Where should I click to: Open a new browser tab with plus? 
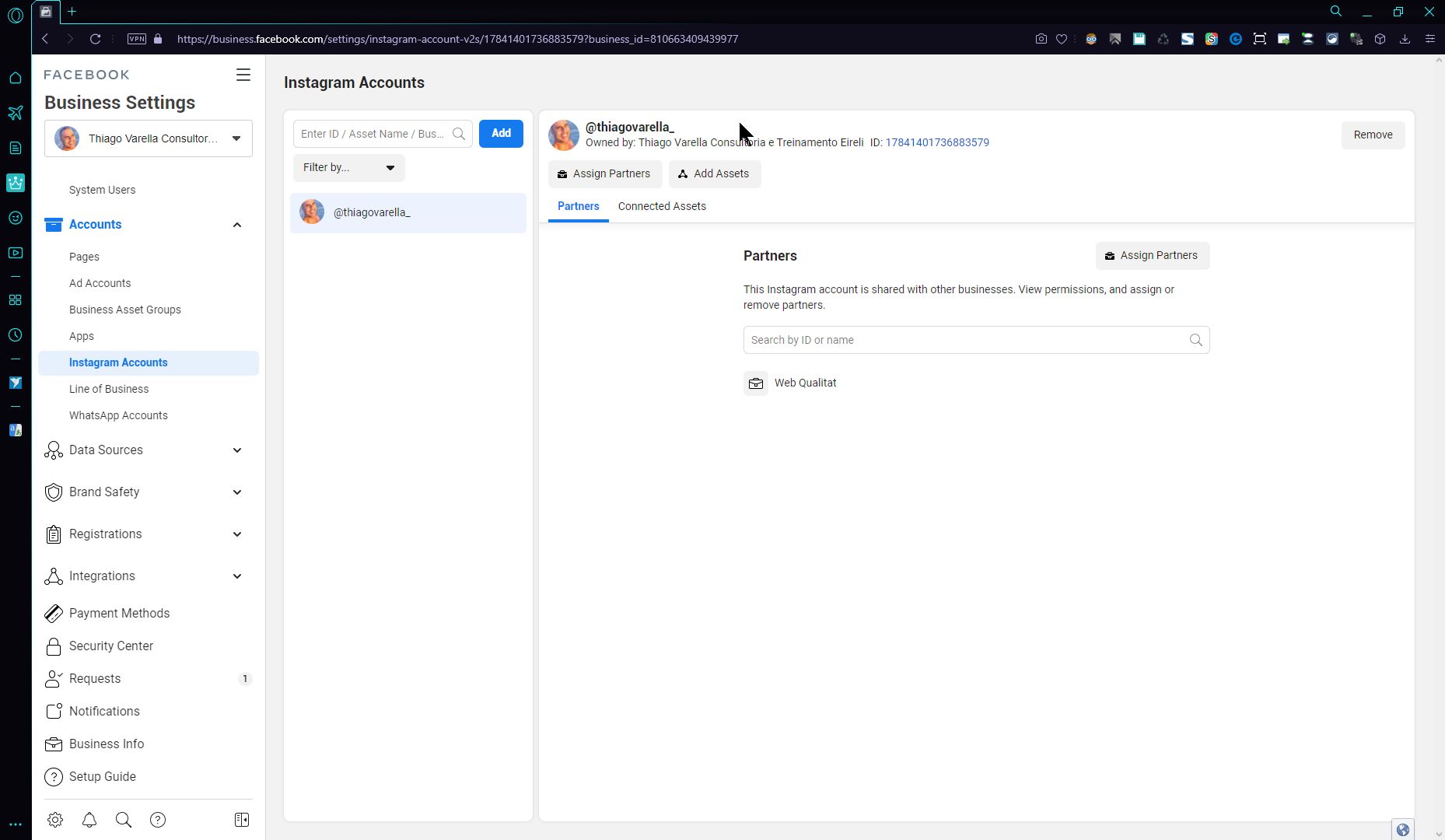point(72,12)
